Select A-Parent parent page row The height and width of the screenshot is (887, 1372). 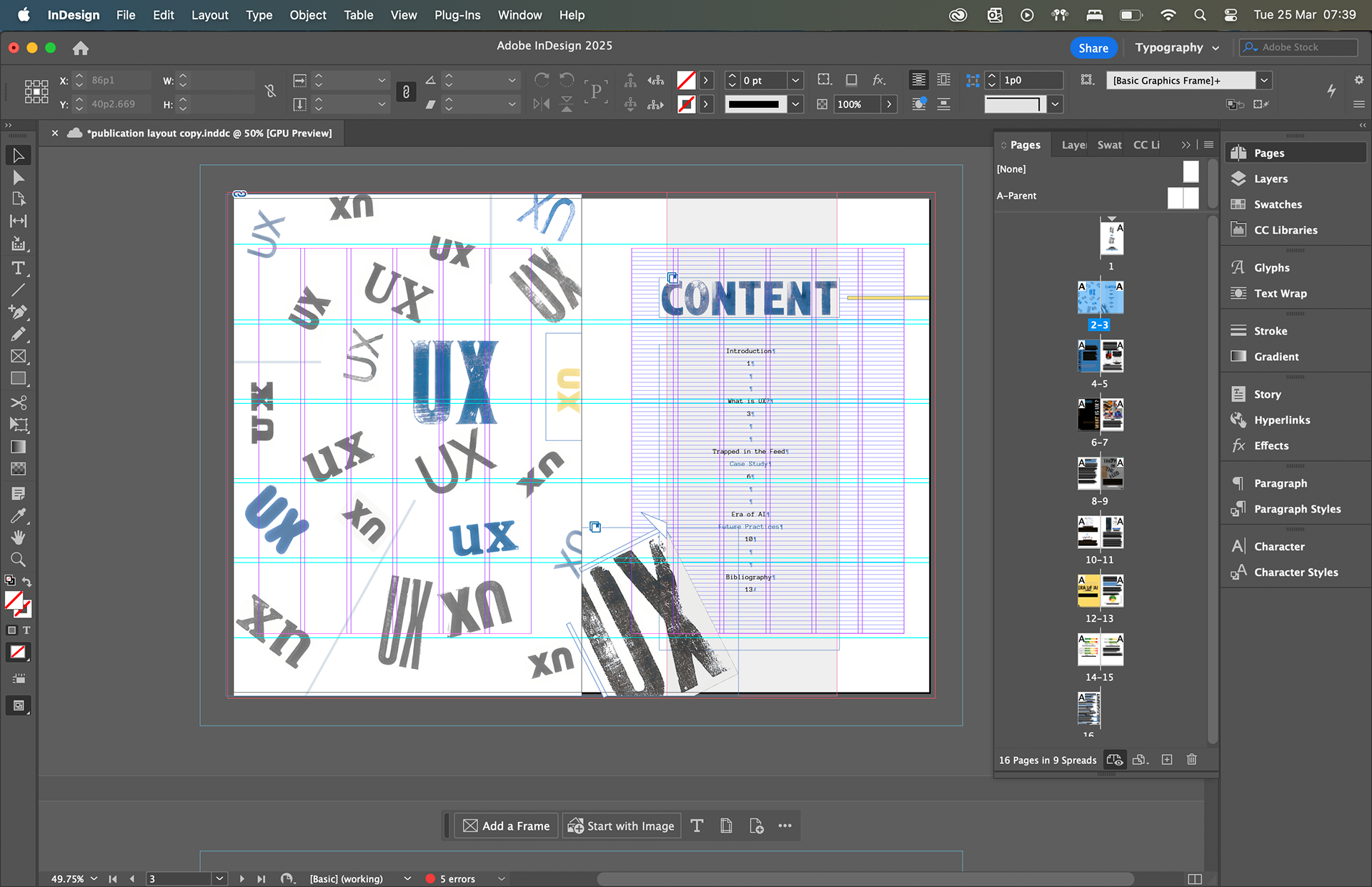[1098, 196]
